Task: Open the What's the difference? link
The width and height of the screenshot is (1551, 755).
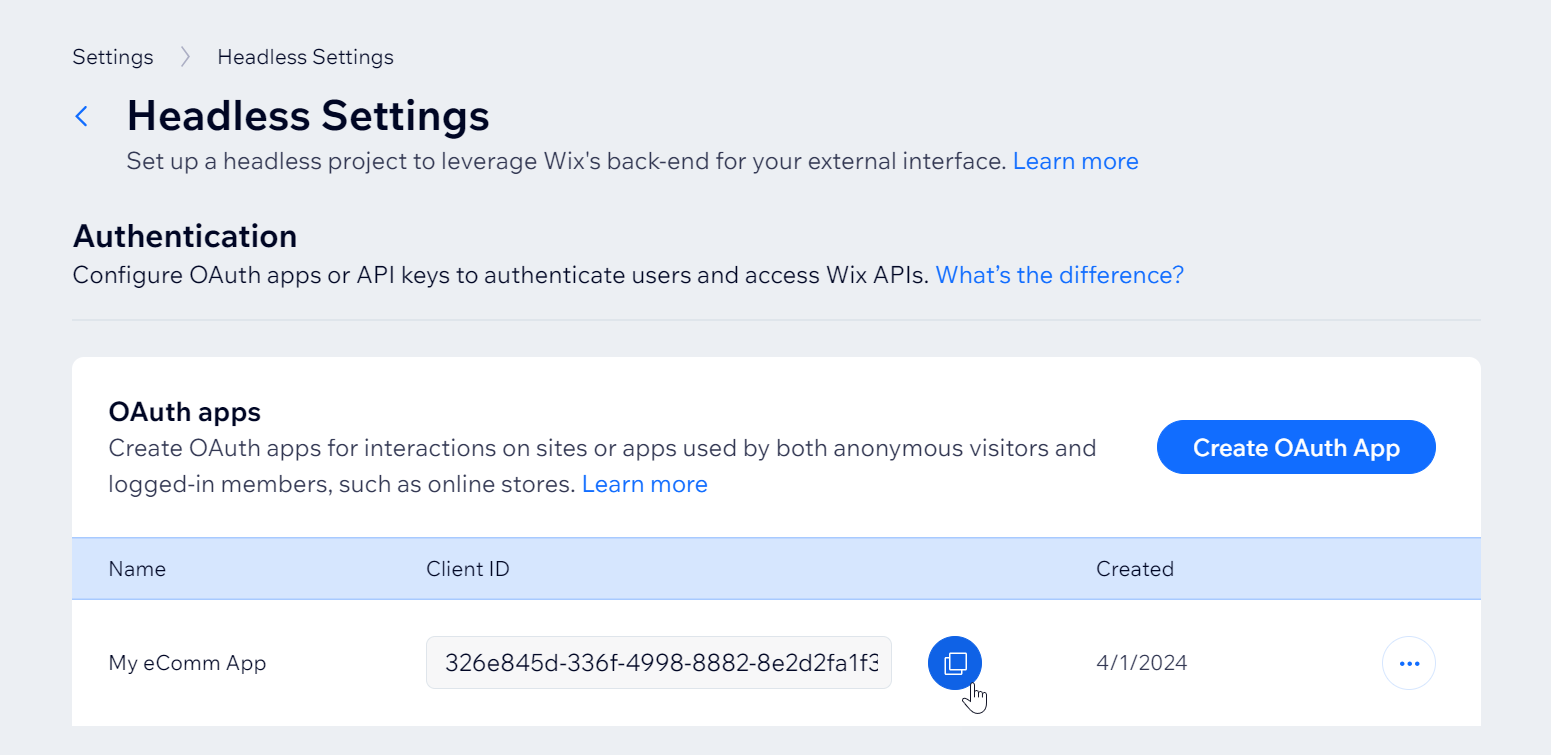Action: point(1060,274)
